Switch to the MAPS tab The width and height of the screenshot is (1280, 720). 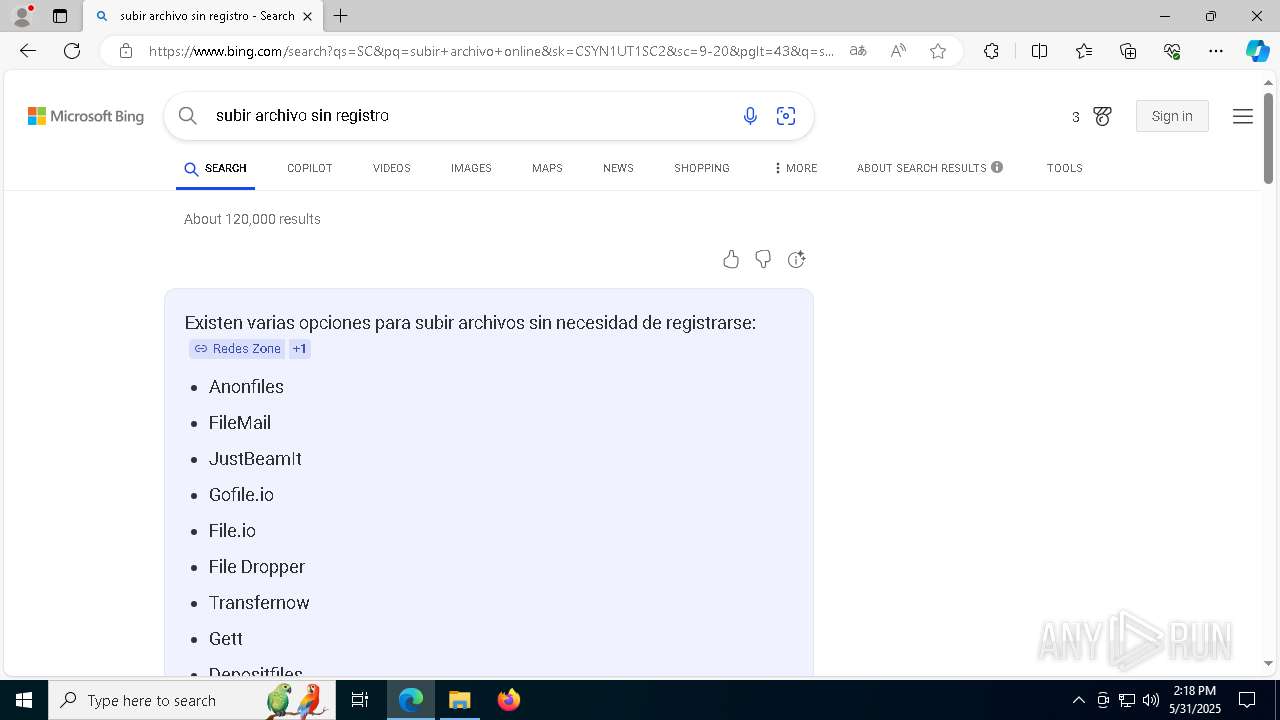coord(547,168)
